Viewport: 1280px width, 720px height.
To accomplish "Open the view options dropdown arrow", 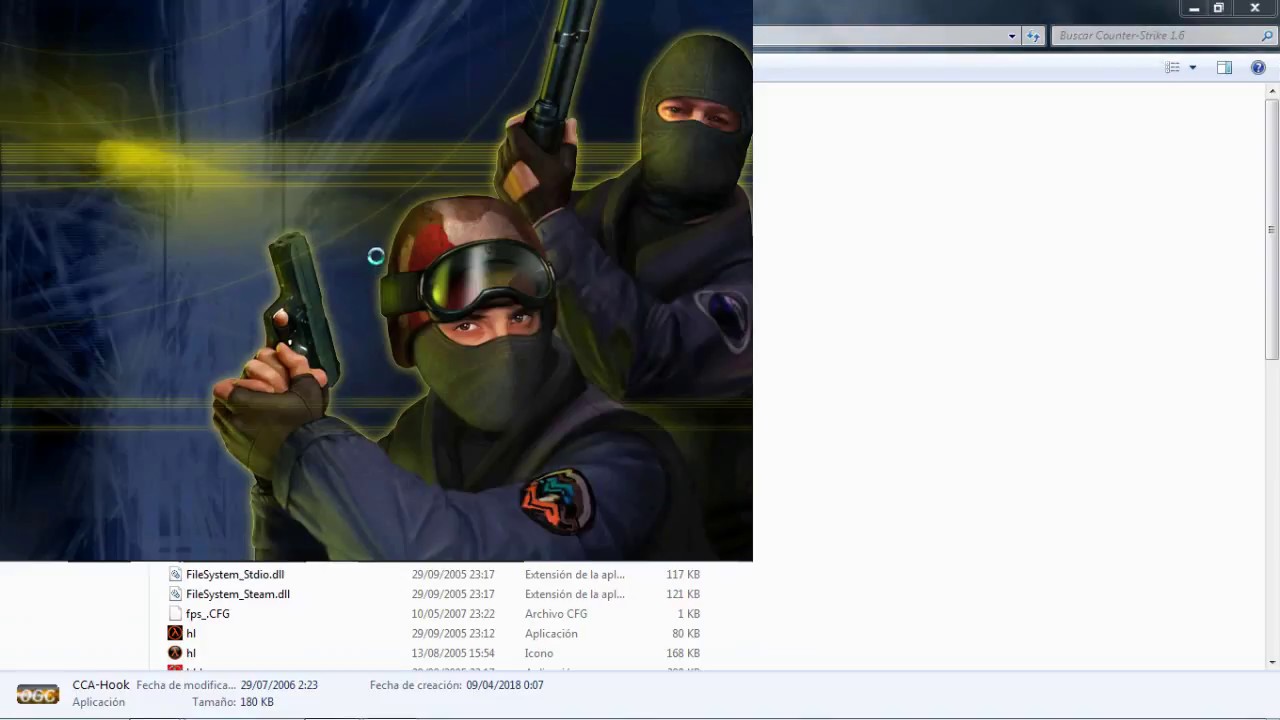I will (1192, 68).
